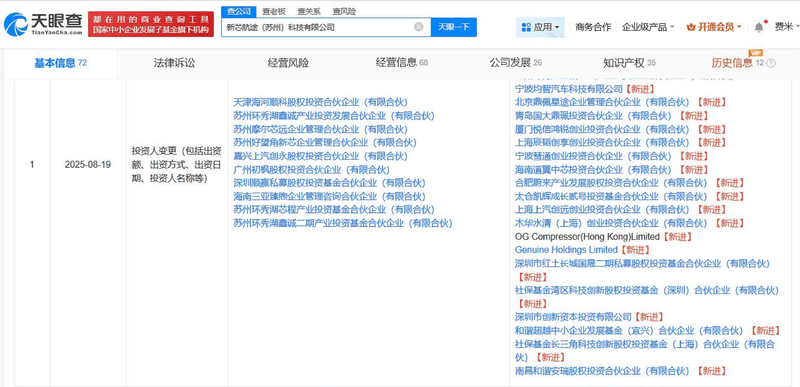
Task: Click the 商务合作 link
Action: click(x=593, y=27)
